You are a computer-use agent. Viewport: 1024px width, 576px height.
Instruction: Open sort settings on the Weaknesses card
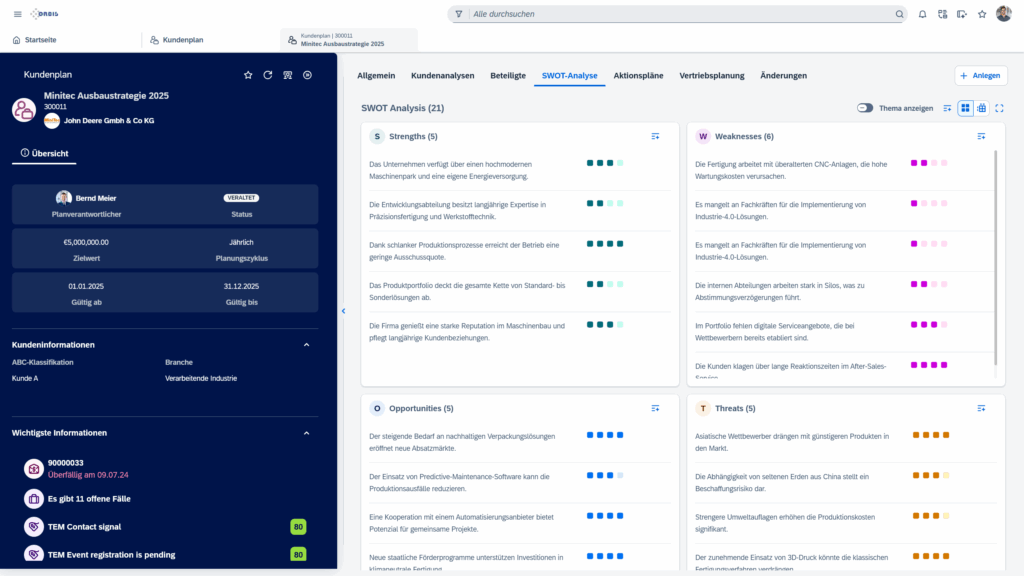(982, 136)
